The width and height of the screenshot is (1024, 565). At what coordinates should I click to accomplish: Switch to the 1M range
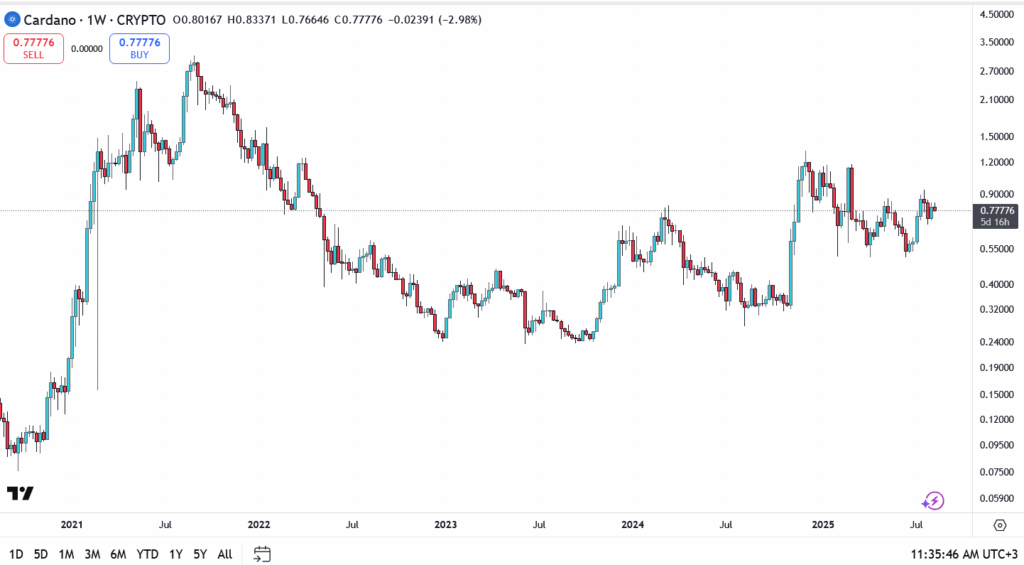[x=66, y=554]
